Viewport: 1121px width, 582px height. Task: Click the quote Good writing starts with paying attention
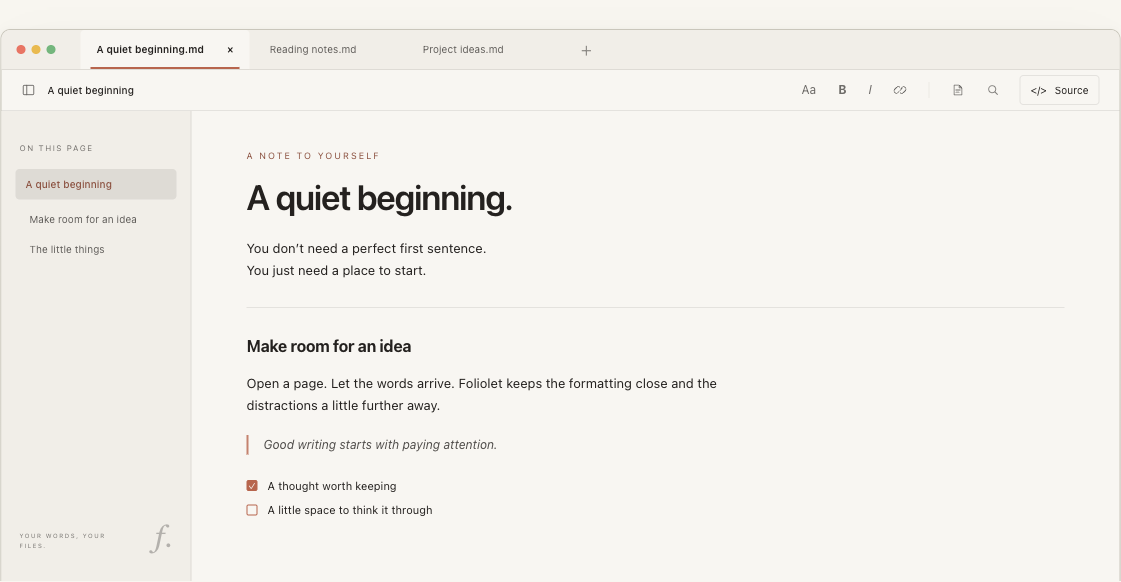(x=380, y=445)
